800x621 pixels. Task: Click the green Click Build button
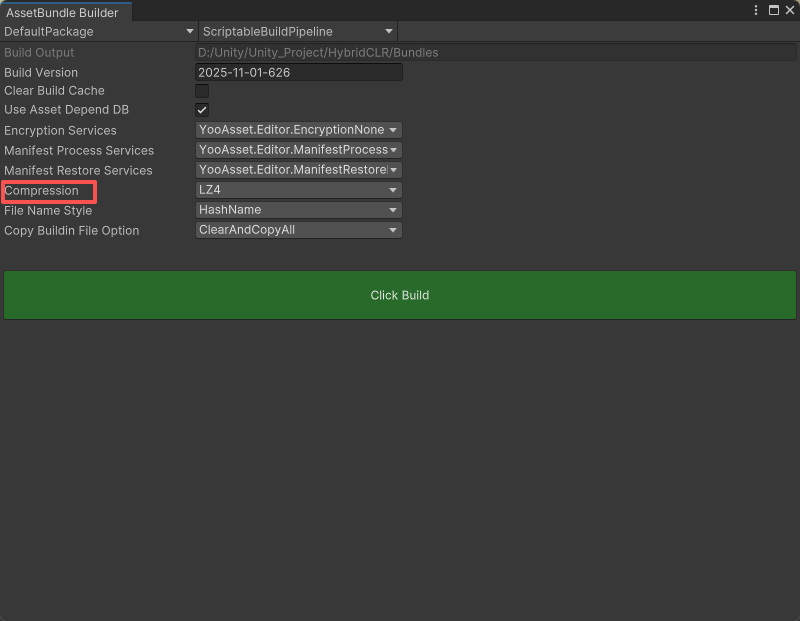pyautogui.click(x=399, y=295)
